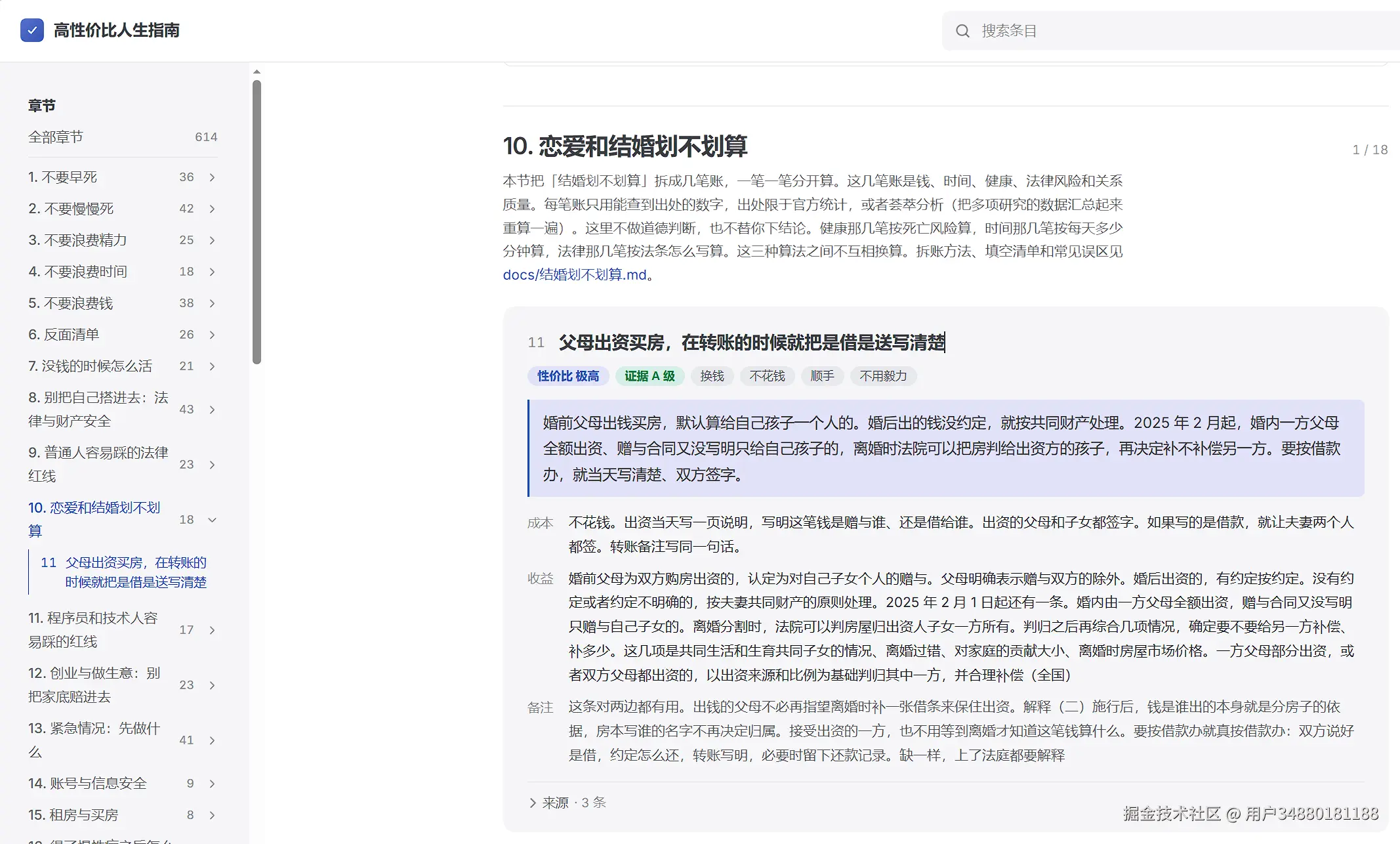Open chapter 3. 不要浪费精力
The height and width of the screenshot is (844, 1400).
(x=77, y=240)
